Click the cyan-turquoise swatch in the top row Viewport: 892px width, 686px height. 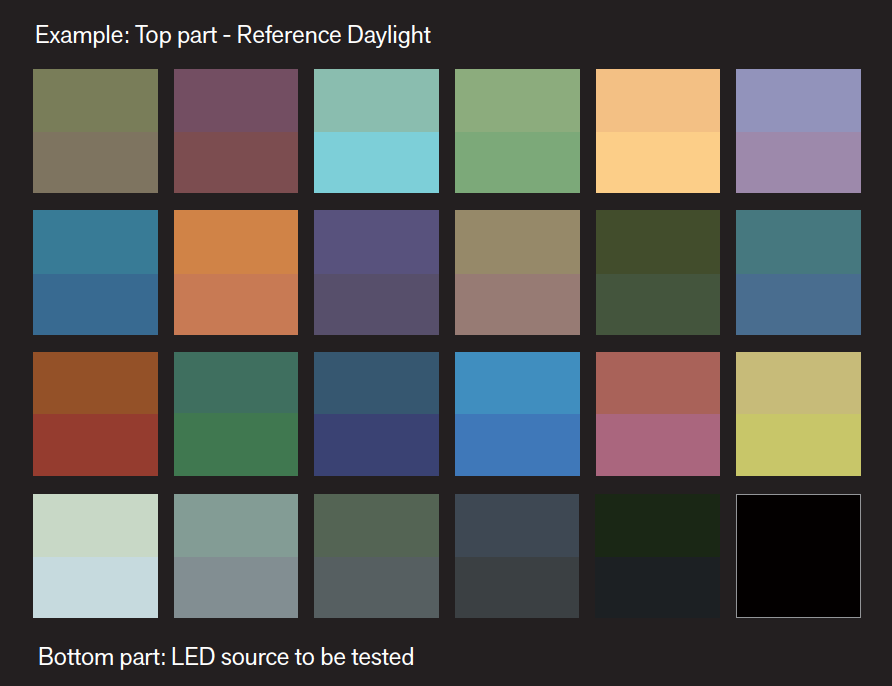click(x=376, y=131)
